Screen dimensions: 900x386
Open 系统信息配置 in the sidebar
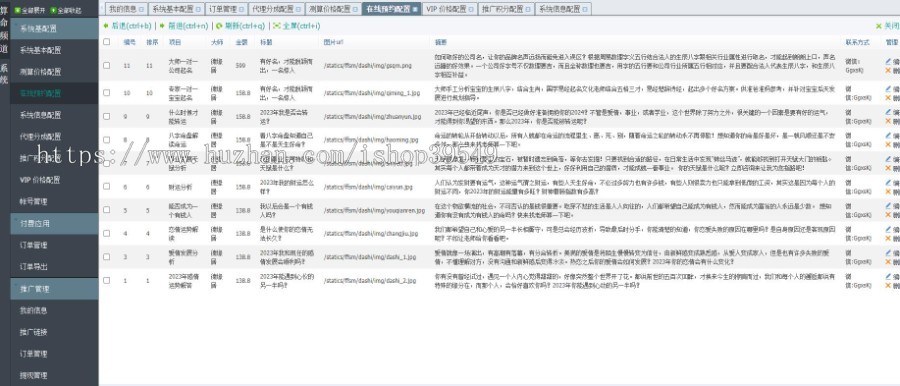point(40,115)
